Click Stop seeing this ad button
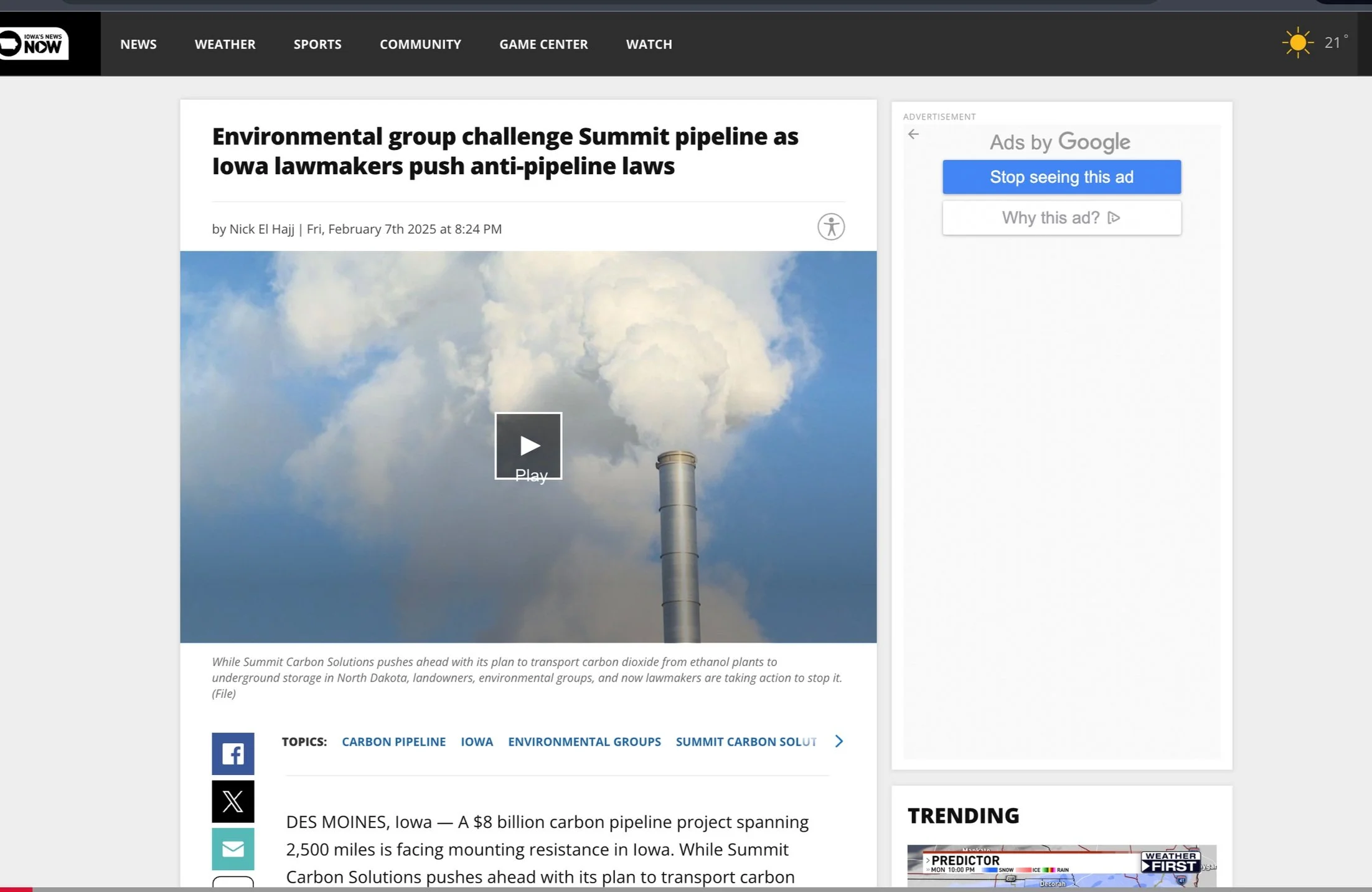This screenshot has width=1372, height=892. [x=1061, y=177]
